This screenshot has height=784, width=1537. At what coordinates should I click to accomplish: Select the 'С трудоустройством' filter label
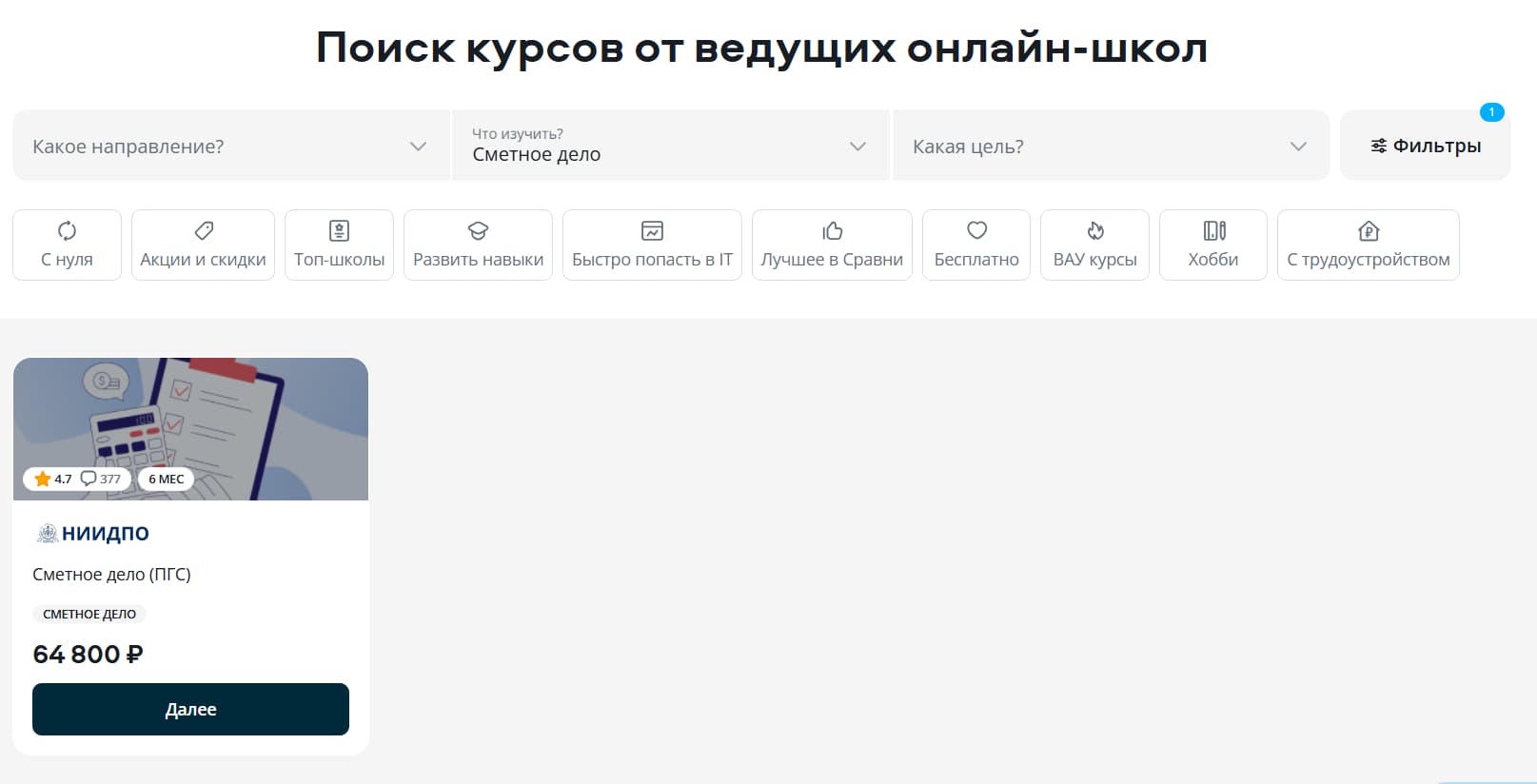click(1369, 260)
